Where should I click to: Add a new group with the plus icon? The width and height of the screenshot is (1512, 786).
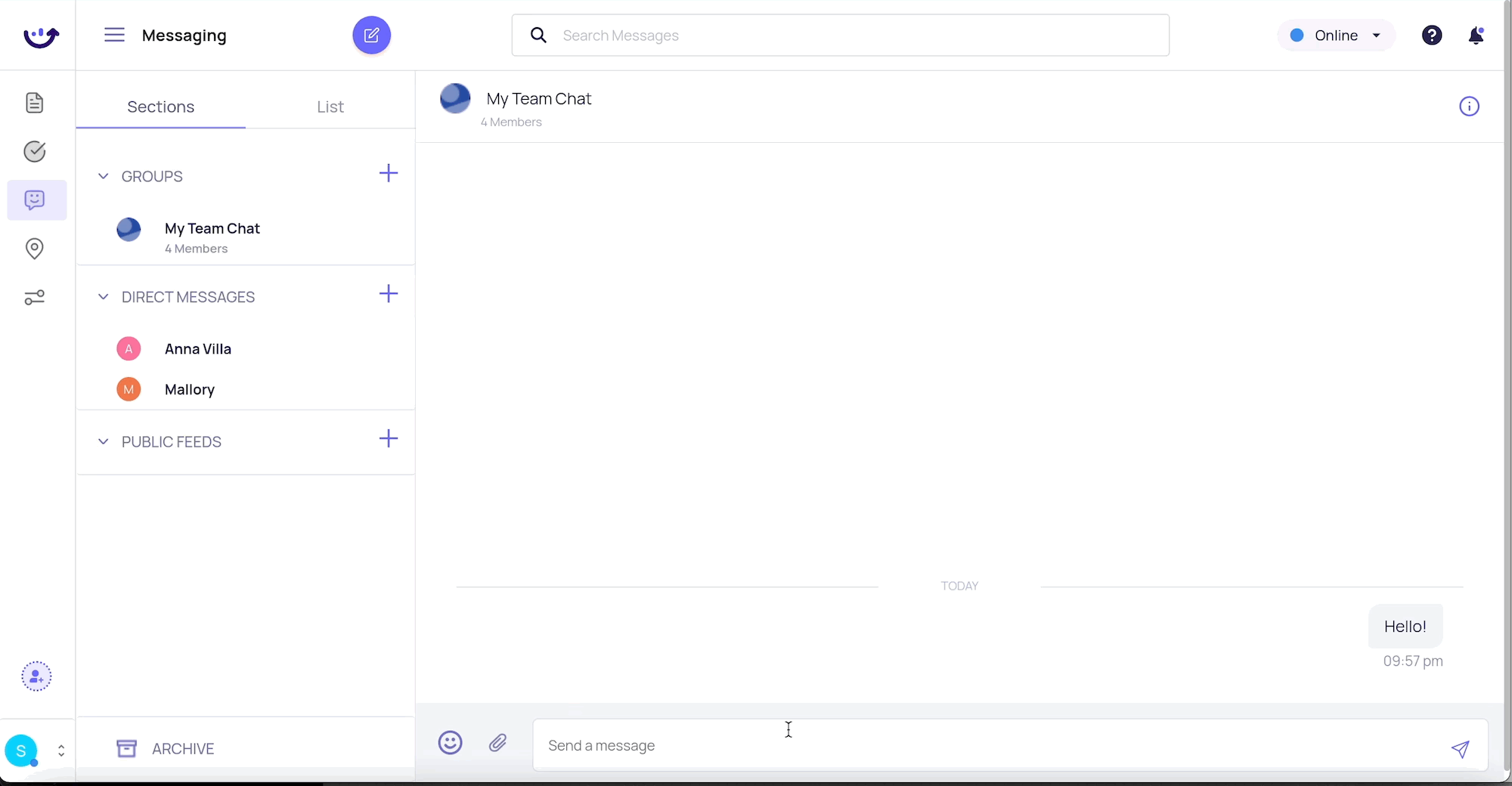389,173
